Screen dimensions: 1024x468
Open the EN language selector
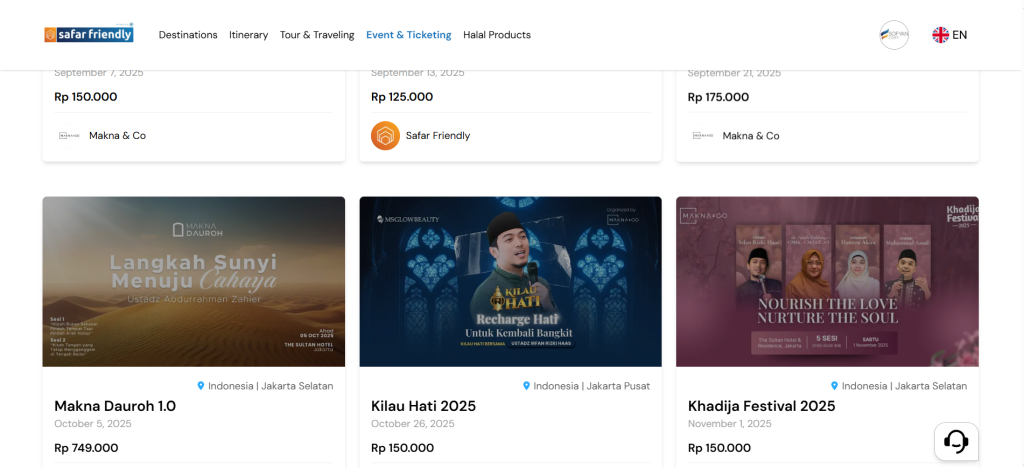coord(959,35)
